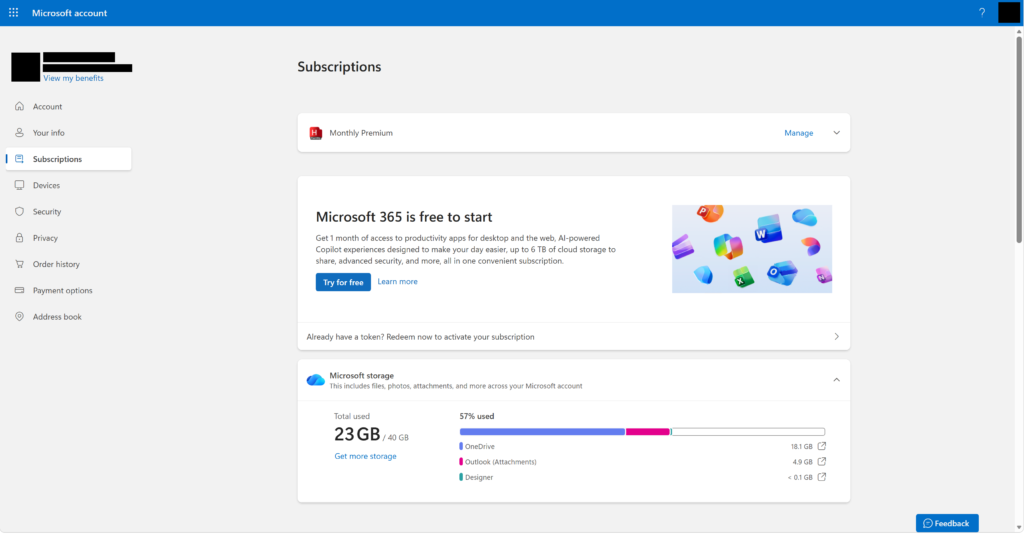The image size is (1024, 534).
Task: Click the Payment options card icon
Action: 20,290
